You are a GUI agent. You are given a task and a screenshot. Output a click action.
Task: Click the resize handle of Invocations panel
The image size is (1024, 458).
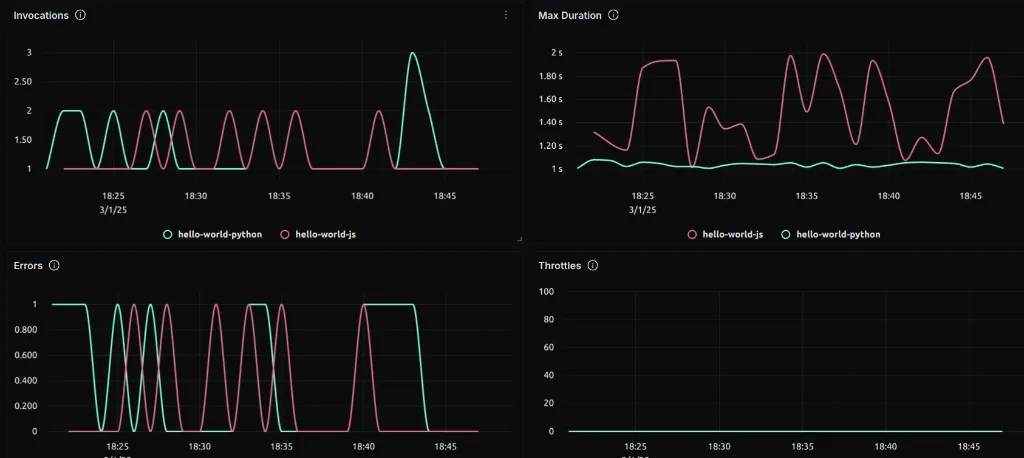click(x=518, y=239)
